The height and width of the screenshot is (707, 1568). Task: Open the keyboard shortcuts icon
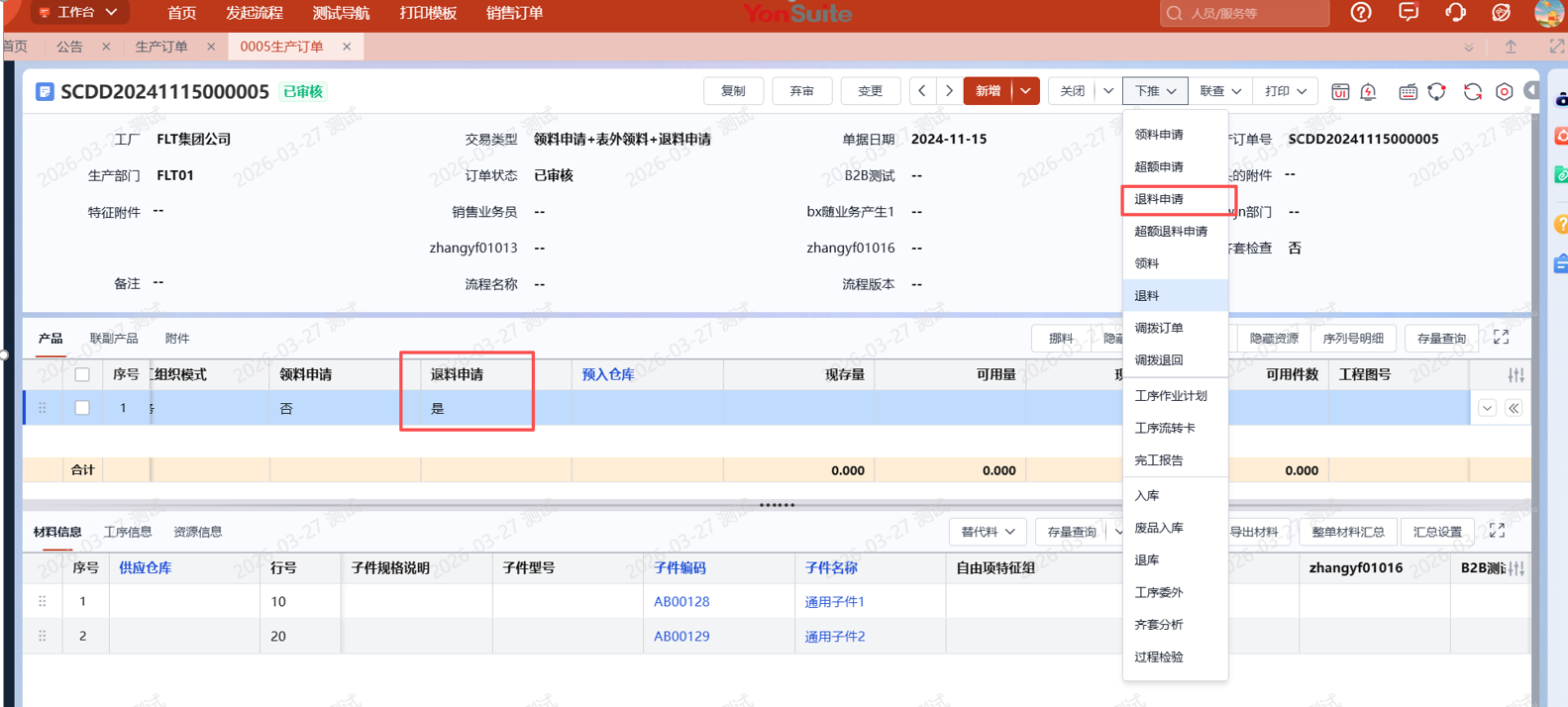click(x=1408, y=92)
